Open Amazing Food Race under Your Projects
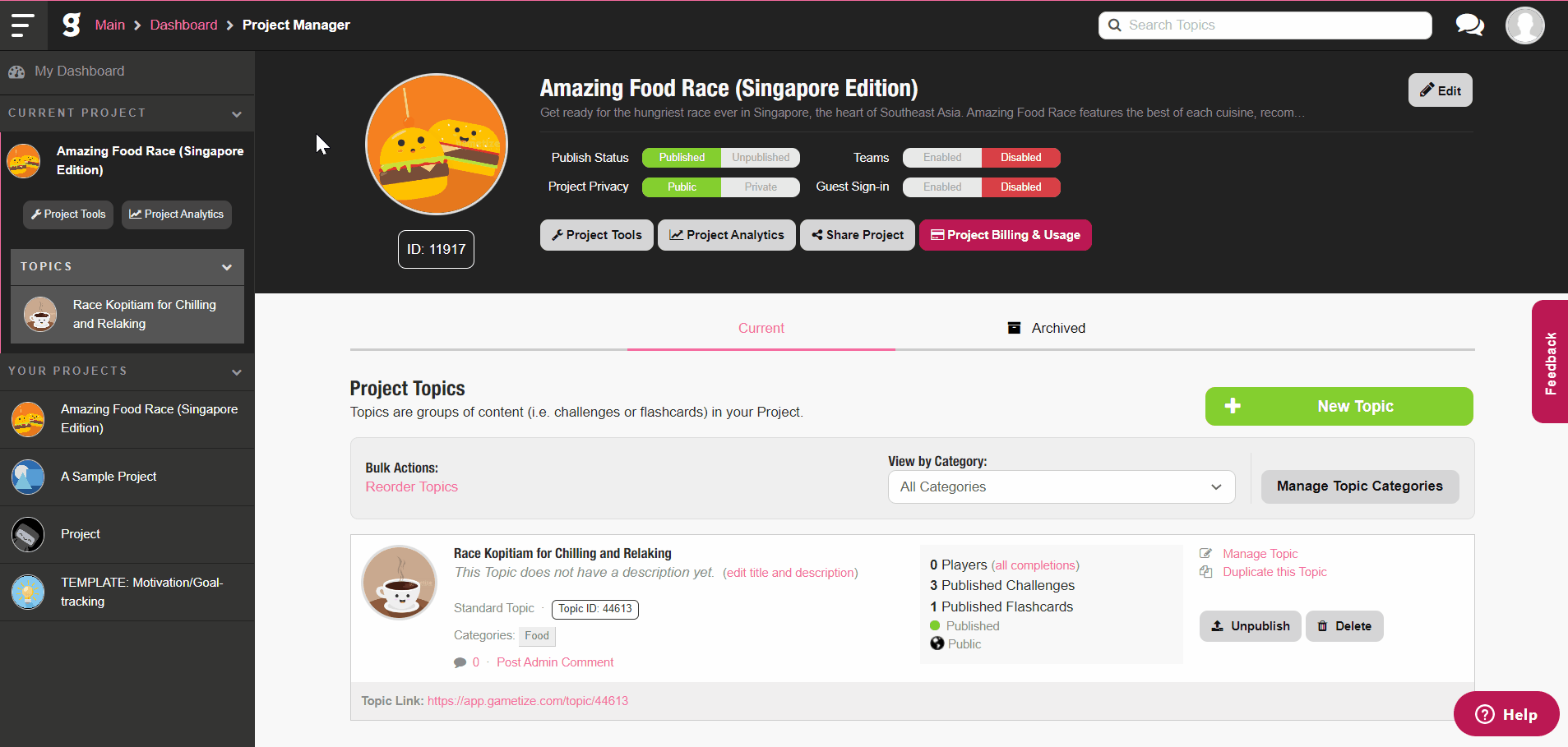 tap(127, 419)
